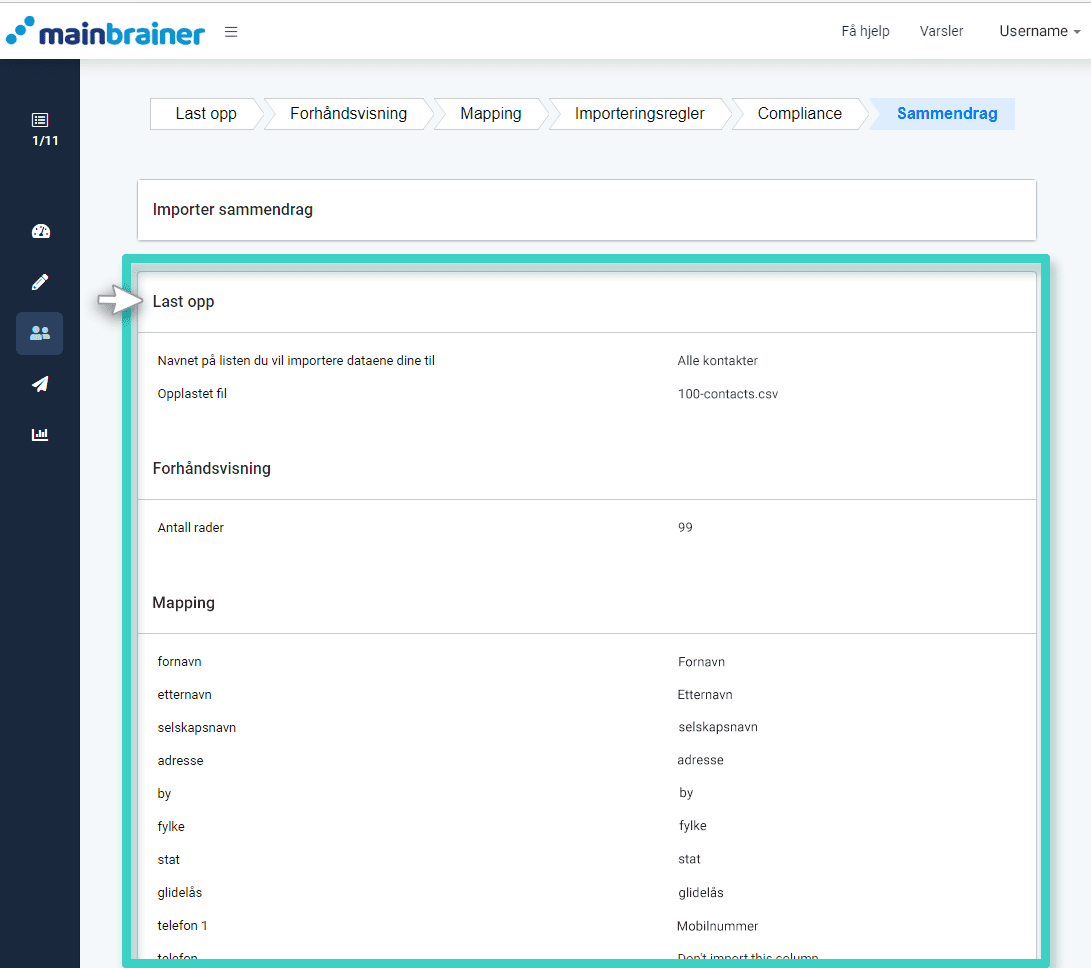Open the Forhåndsvisning step
Viewport: 1091px width, 968px height.
tap(347, 113)
